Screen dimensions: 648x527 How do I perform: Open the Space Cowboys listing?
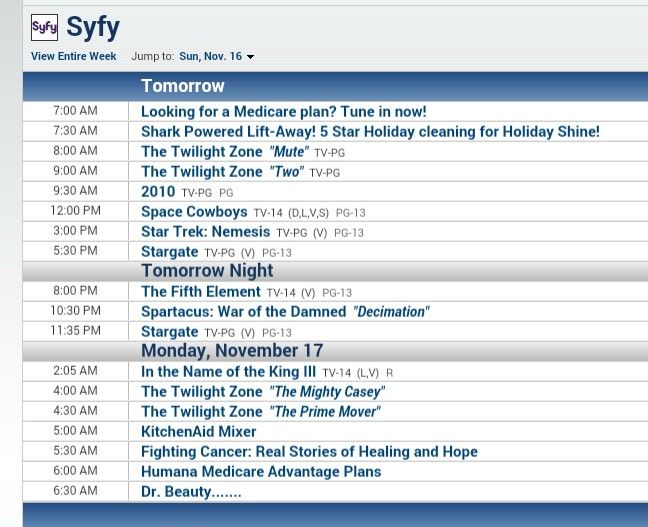pyautogui.click(x=194, y=212)
